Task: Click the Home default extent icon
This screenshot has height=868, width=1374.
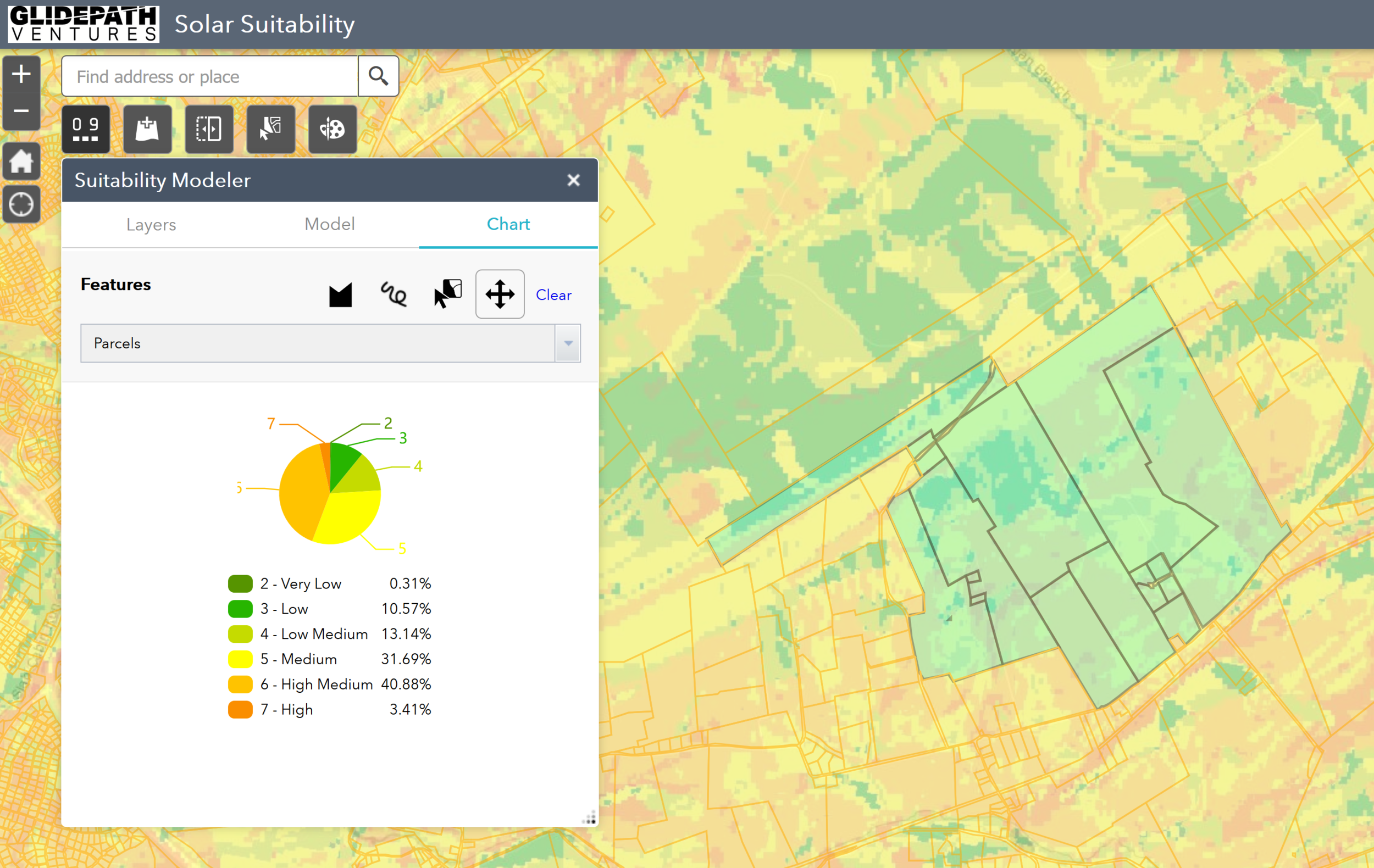Action: click(21, 162)
